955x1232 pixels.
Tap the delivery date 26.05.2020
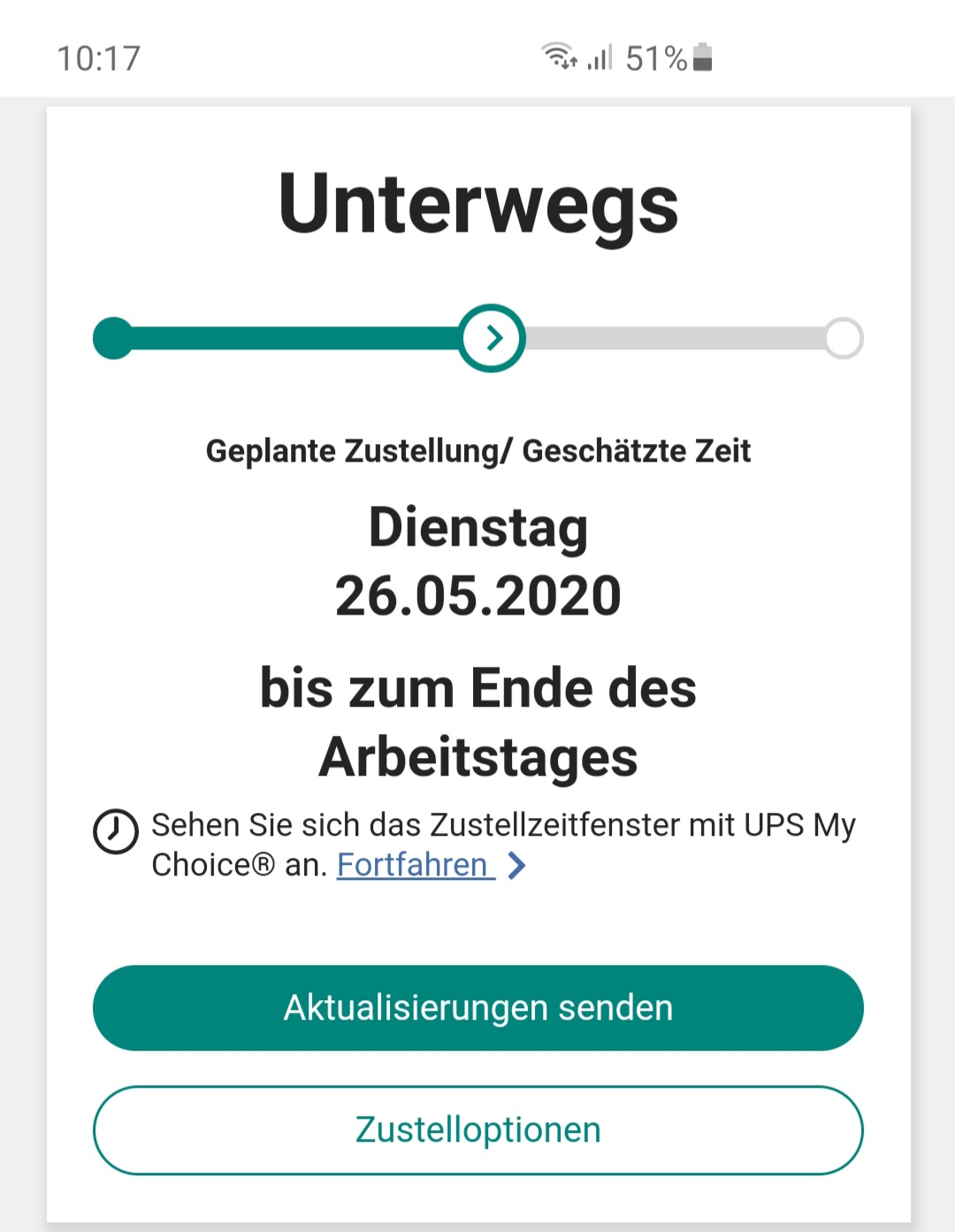(x=478, y=595)
